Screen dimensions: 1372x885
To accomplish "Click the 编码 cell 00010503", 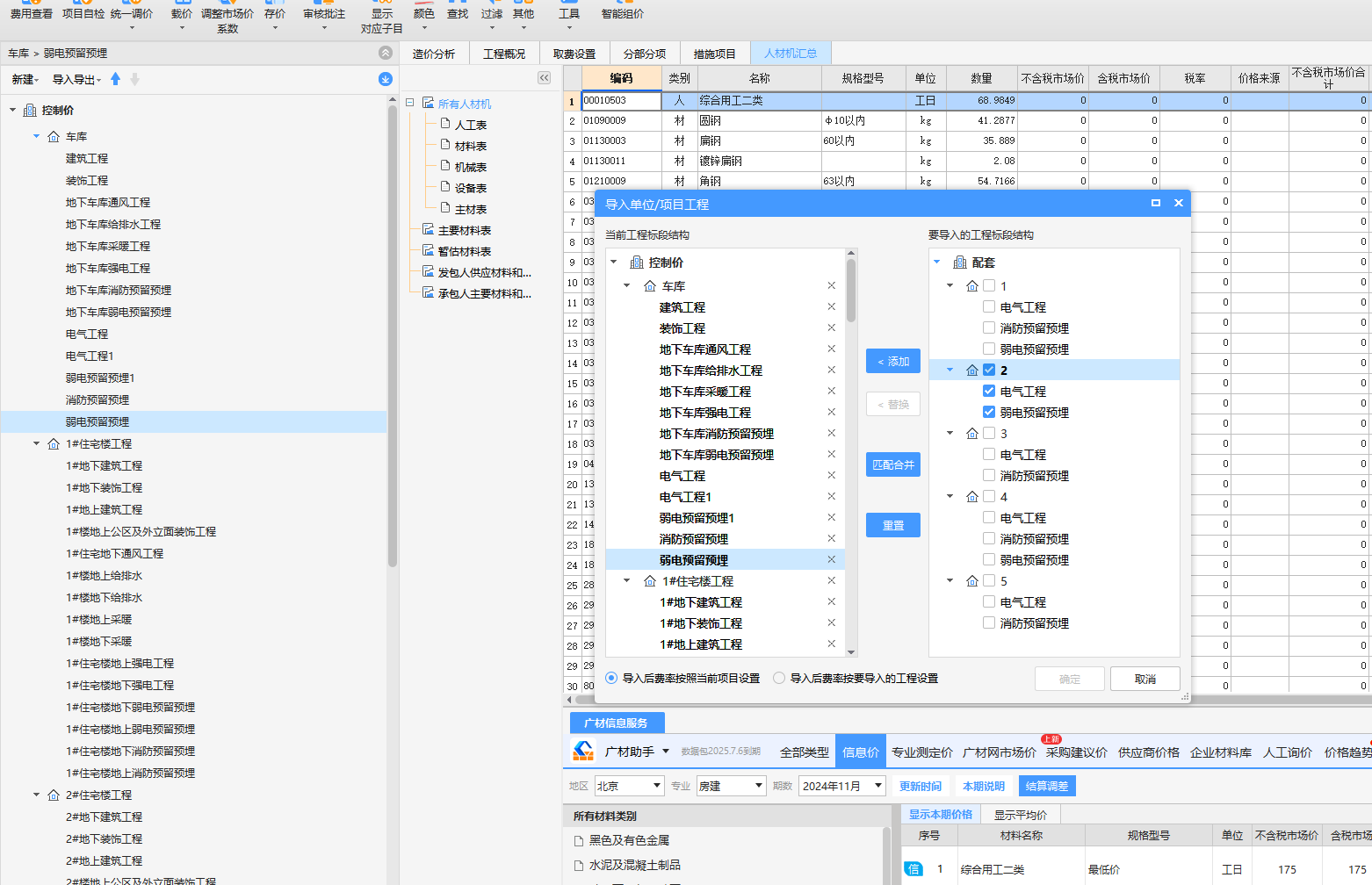I will (x=622, y=100).
